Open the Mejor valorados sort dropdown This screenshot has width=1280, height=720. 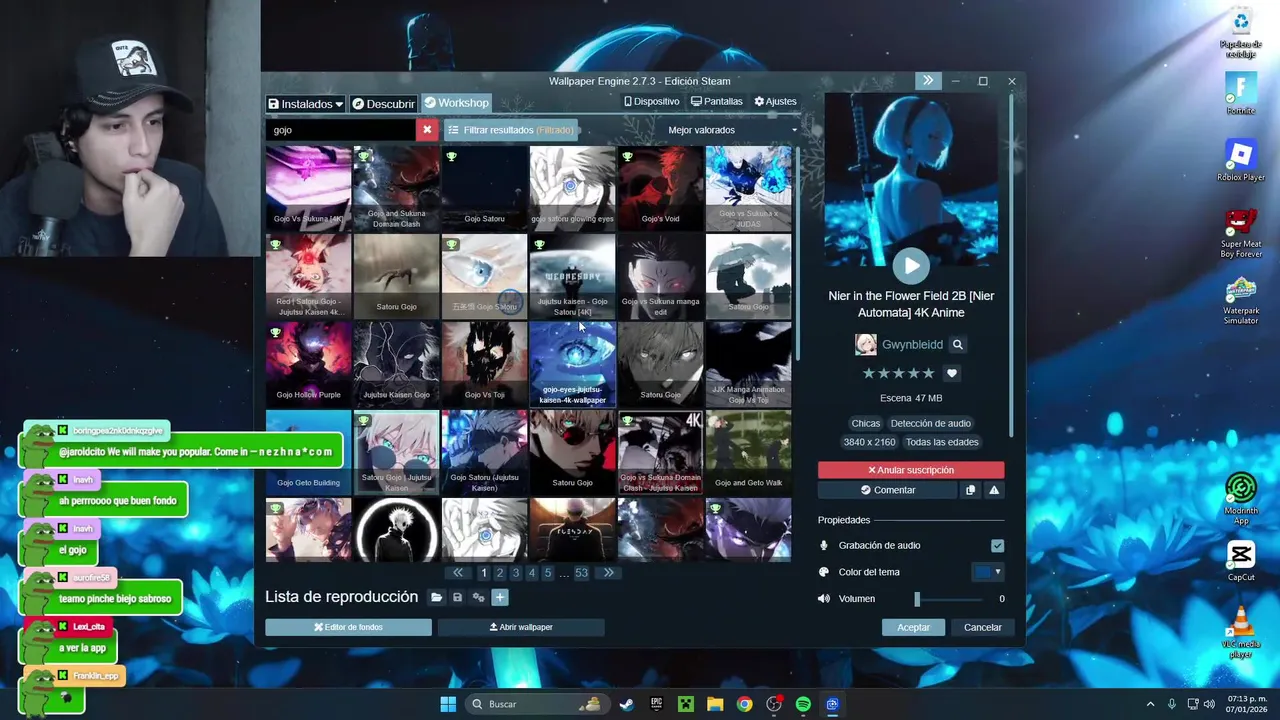(733, 130)
